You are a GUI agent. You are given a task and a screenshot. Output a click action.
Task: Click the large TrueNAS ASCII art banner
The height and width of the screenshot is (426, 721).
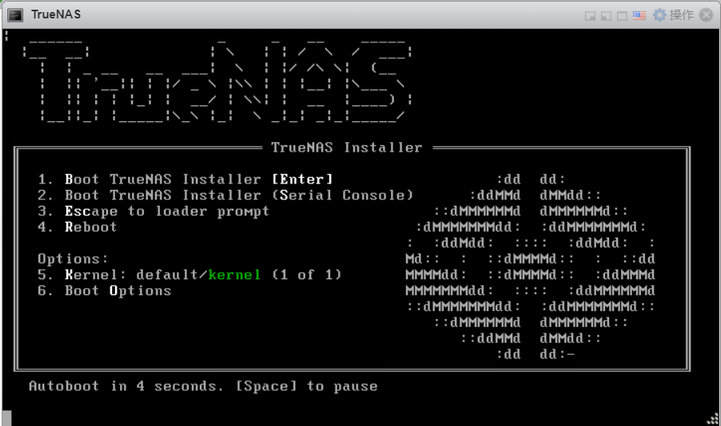tap(217, 82)
